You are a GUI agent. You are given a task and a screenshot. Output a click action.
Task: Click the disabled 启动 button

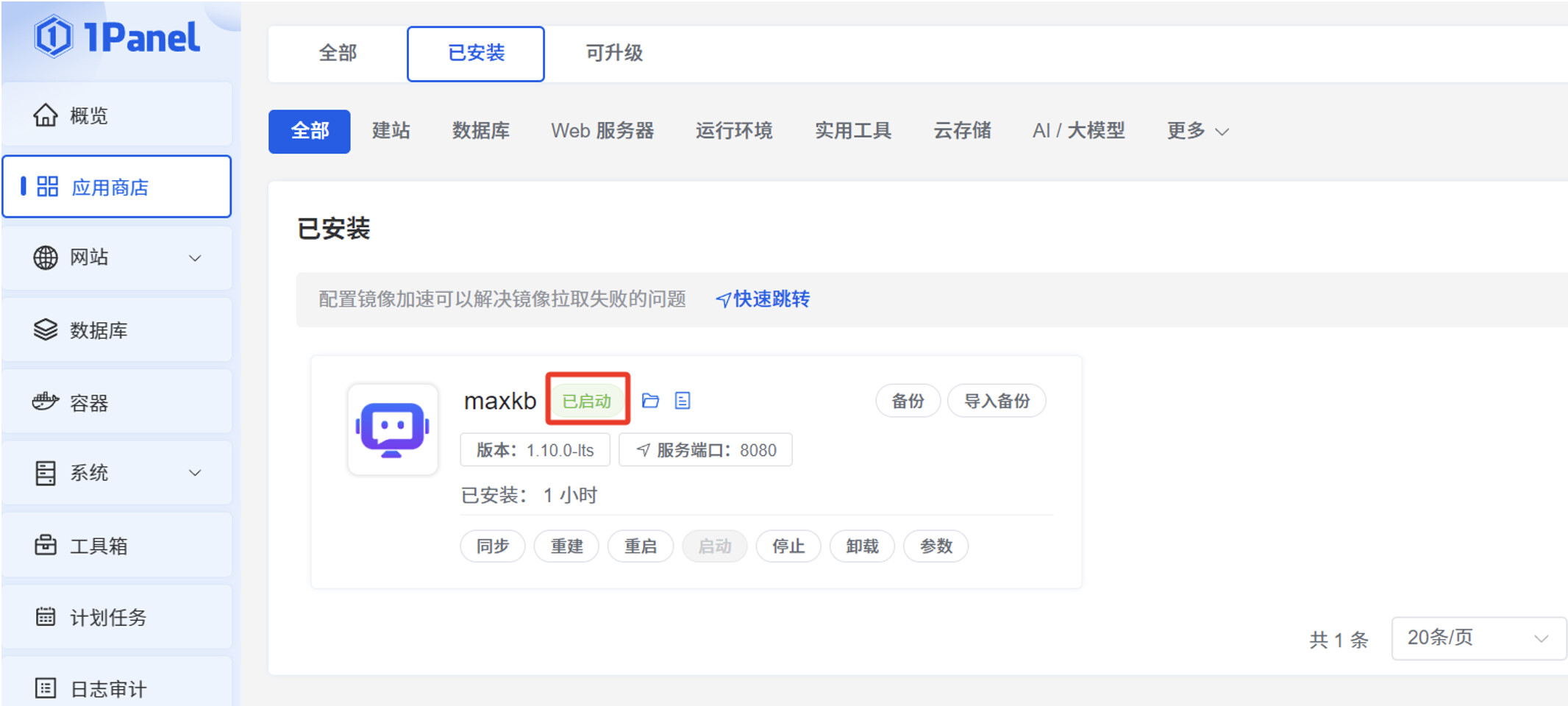(x=715, y=546)
